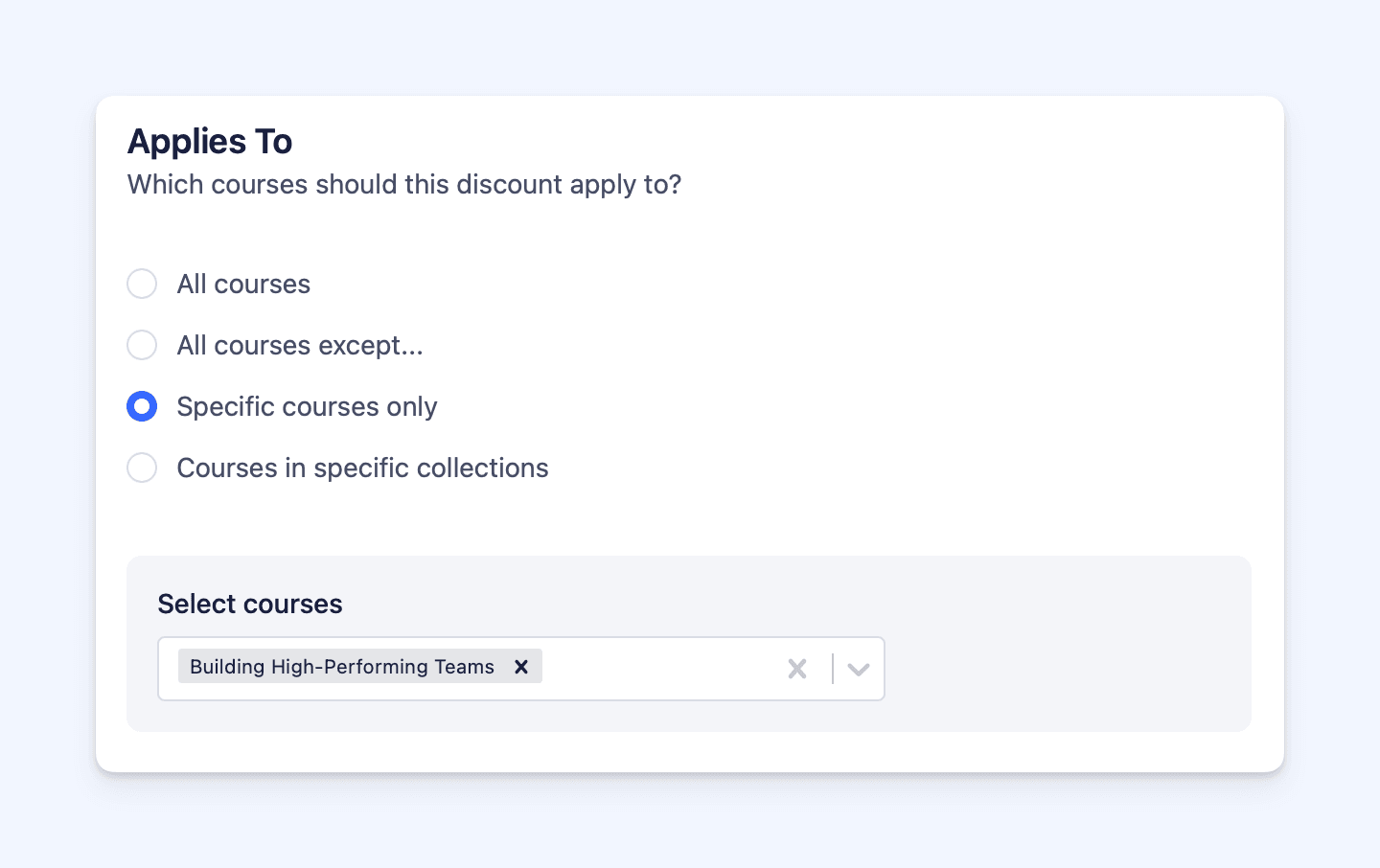Click the "Select courses" field label
1380x868 pixels.
(x=250, y=604)
